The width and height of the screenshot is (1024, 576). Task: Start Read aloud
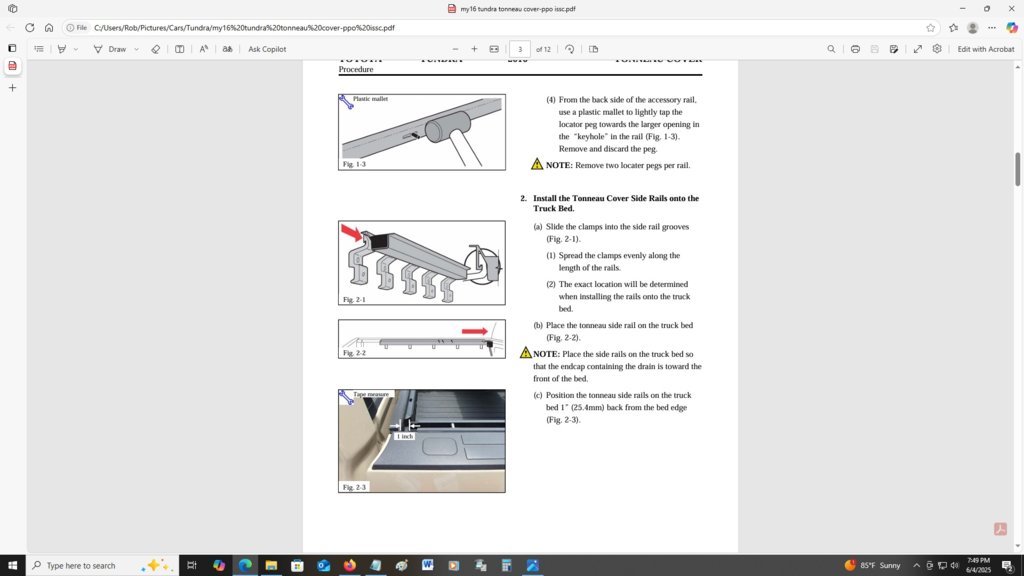[x=204, y=49]
